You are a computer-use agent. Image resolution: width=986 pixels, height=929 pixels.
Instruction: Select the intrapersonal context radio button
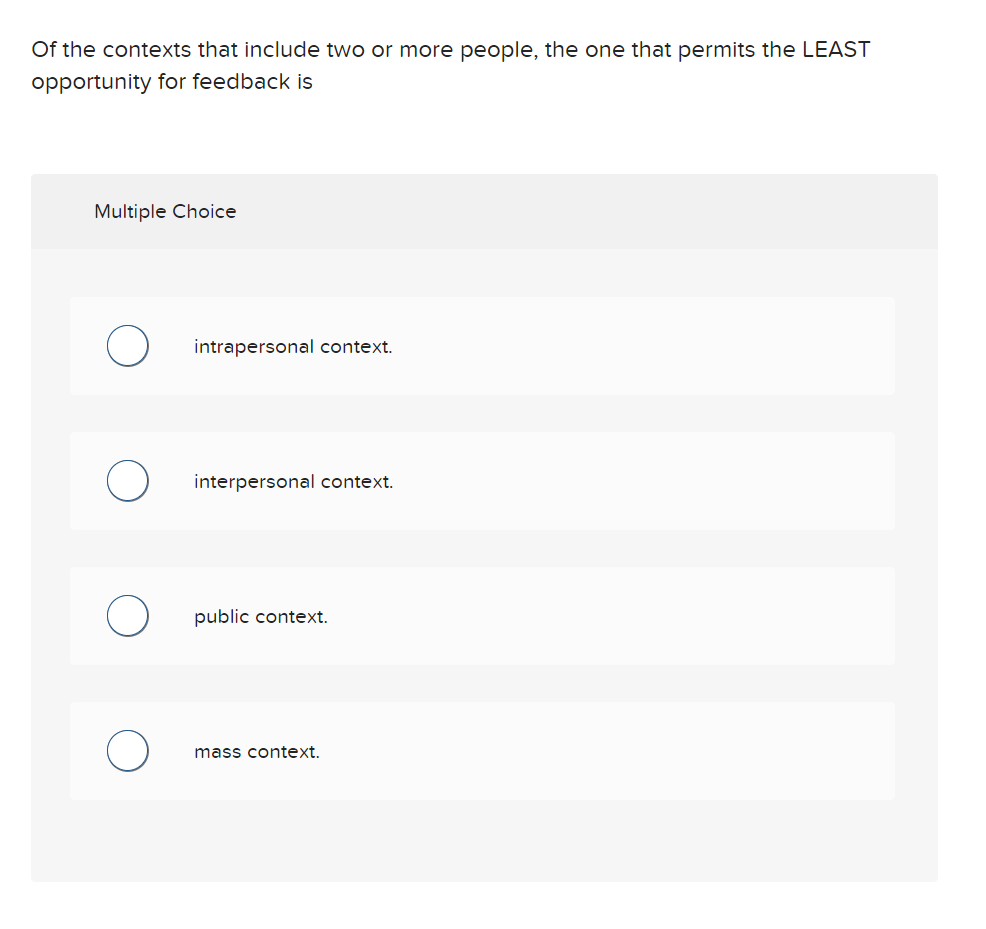127,345
